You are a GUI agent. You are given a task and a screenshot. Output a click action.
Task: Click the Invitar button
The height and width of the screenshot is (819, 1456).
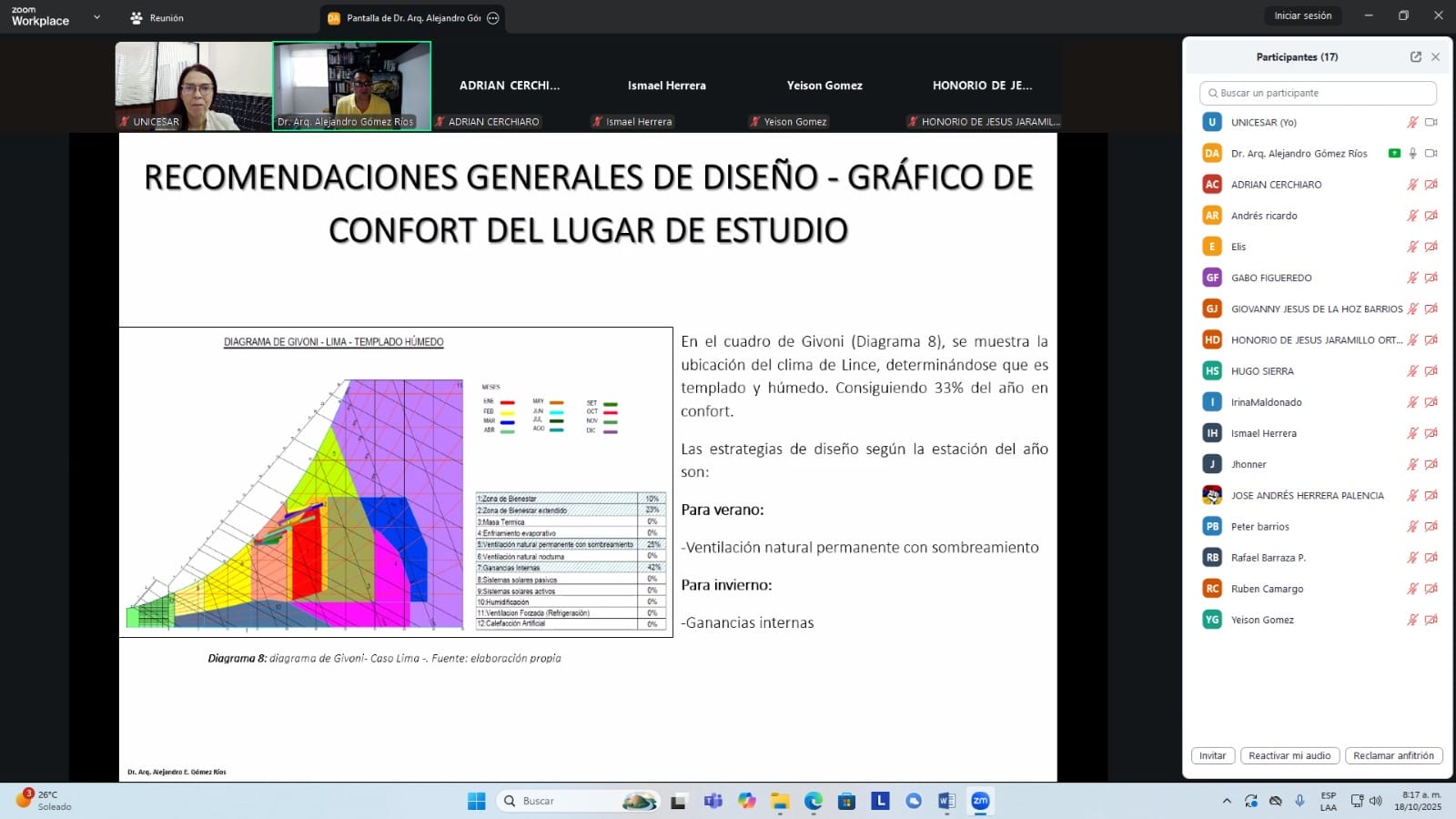coord(1212,755)
